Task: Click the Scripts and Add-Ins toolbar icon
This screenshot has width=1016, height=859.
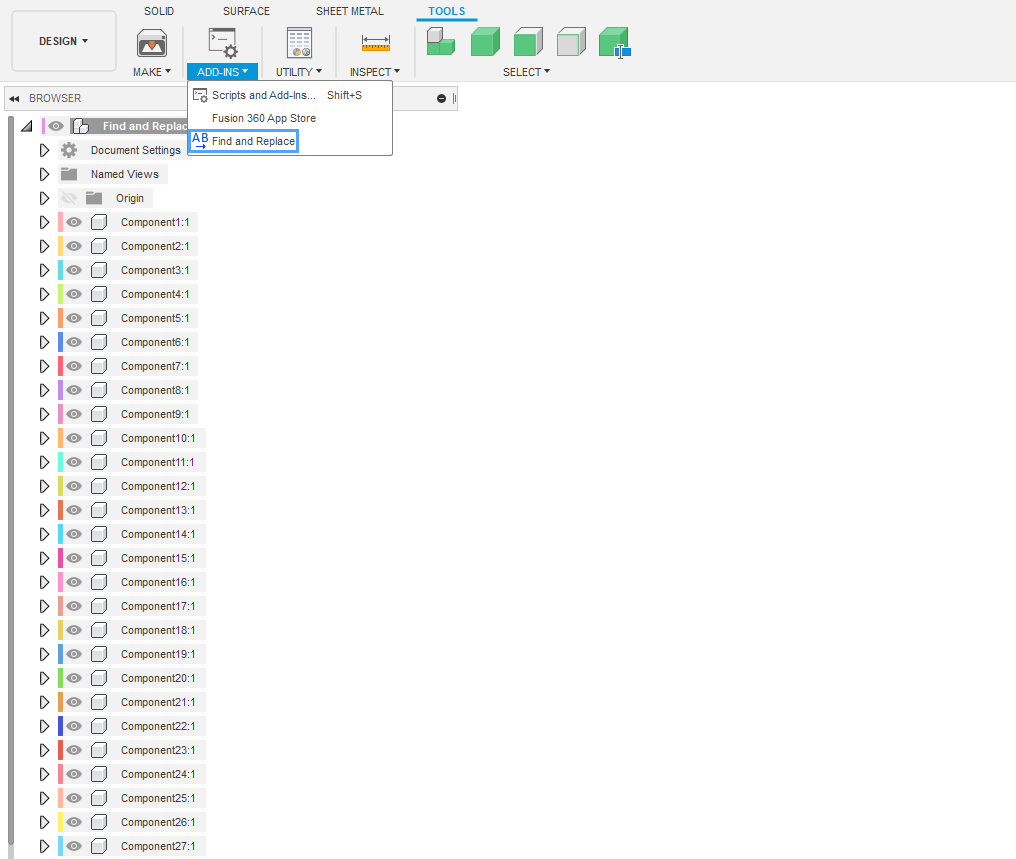Action: pos(222,43)
